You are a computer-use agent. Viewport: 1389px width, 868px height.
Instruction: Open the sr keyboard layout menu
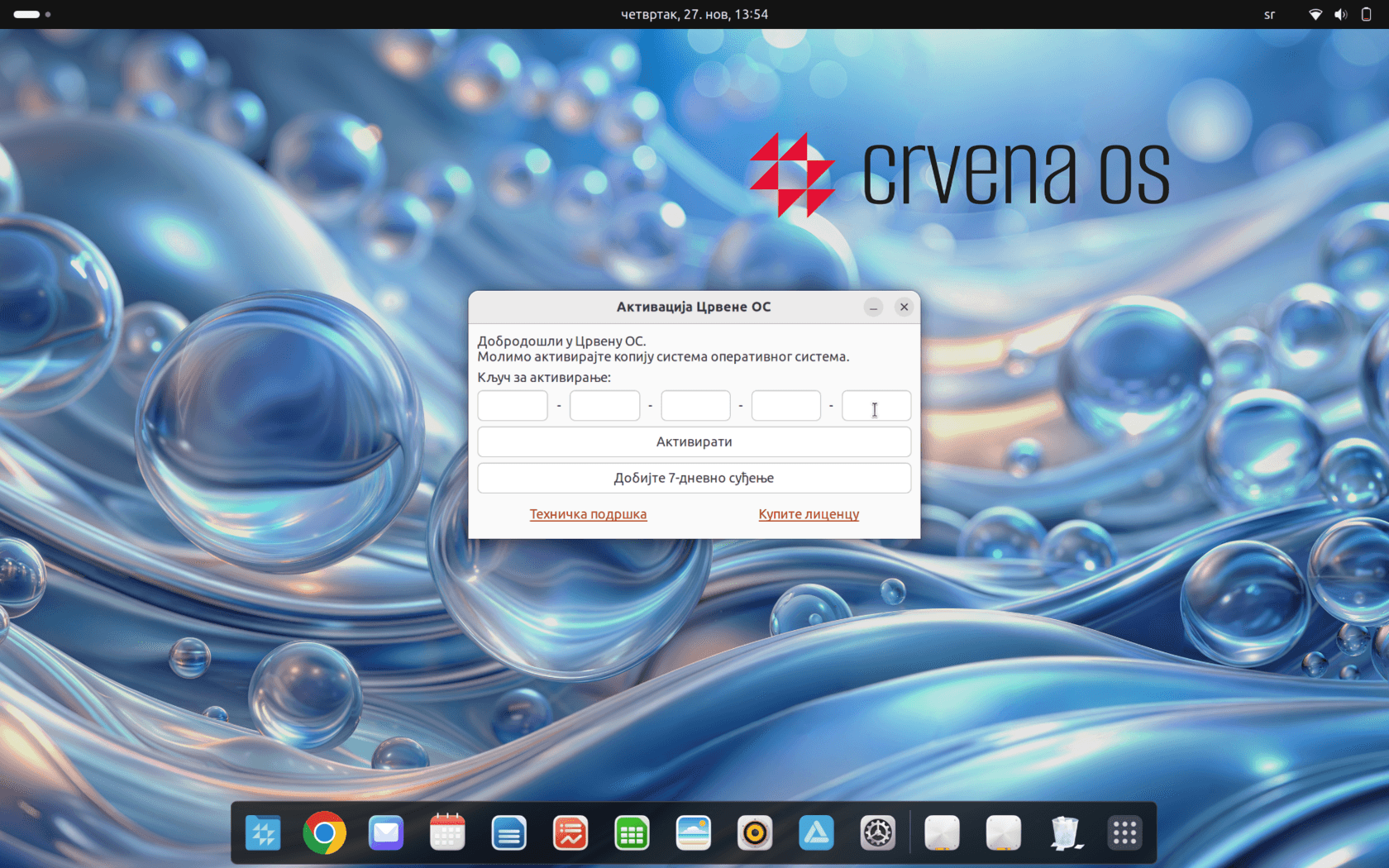coord(1269,15)
